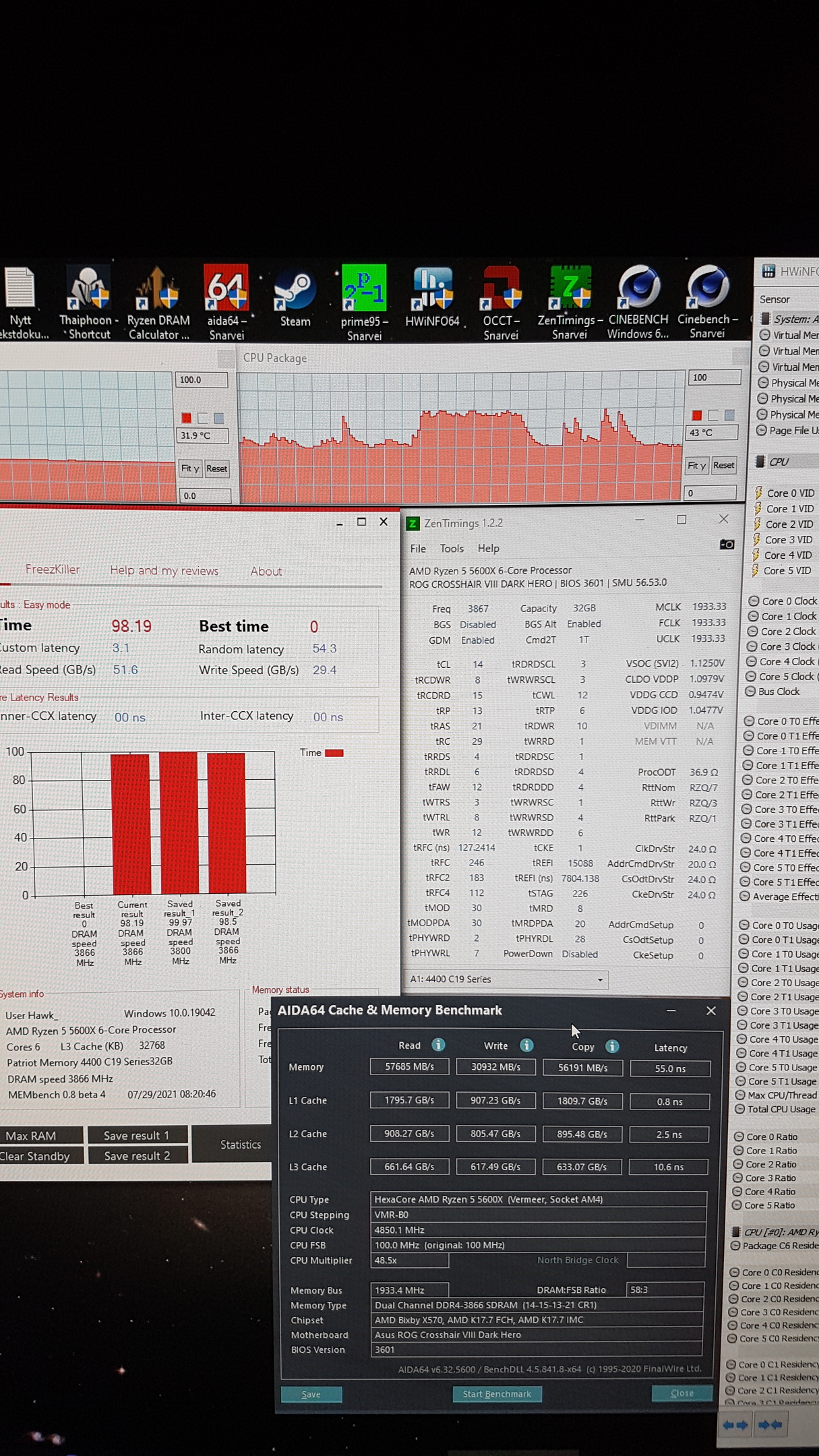Edit the 100 max value field of CPU Package graph
819x1456 pixels.
click(x=714, y=377)
